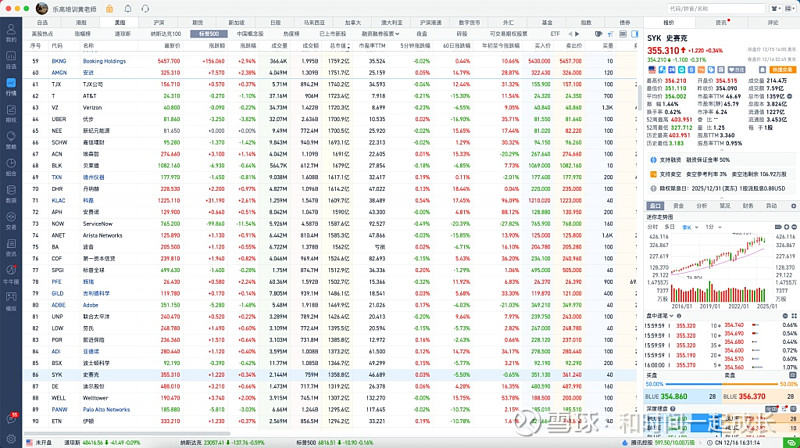Open Palo Alto Networks row
800x448 pixels.
[331, 409]
